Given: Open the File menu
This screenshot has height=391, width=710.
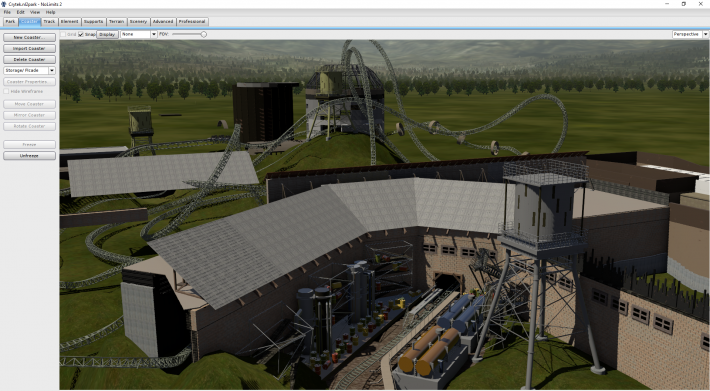Looking at the screenshot, I should [7, 12].
